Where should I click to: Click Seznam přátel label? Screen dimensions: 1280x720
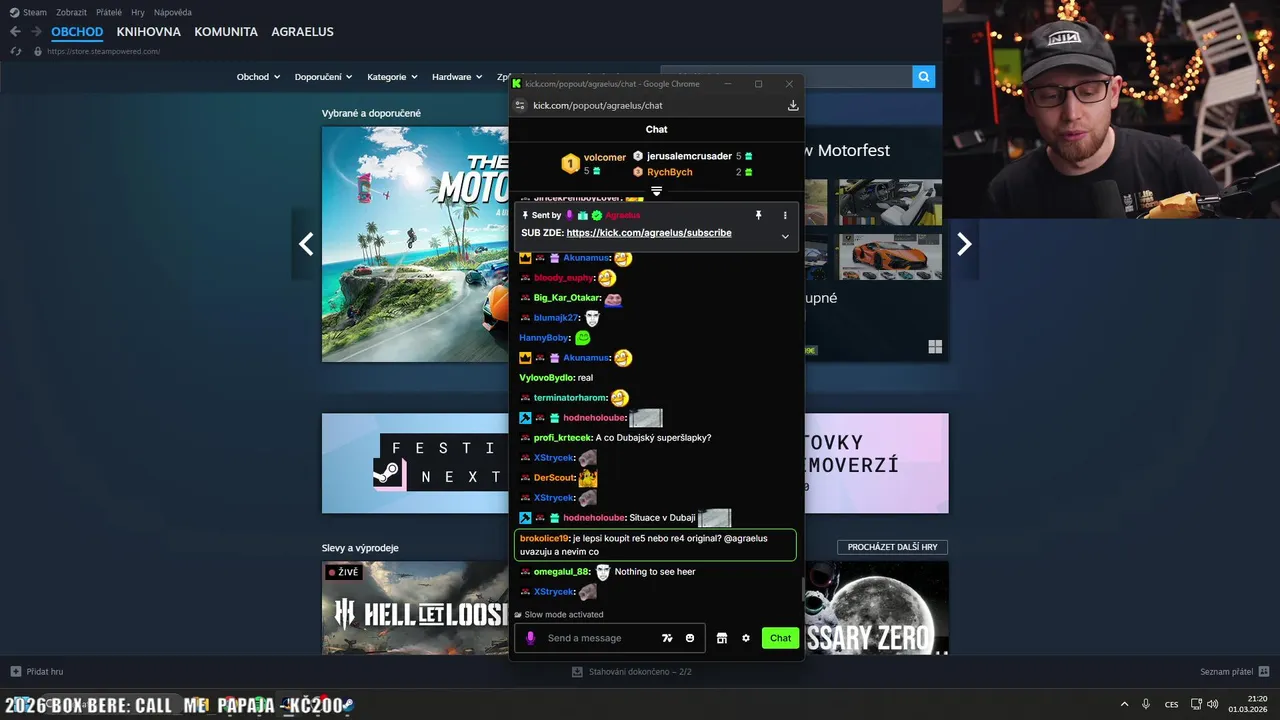[x=1226, y=672]
